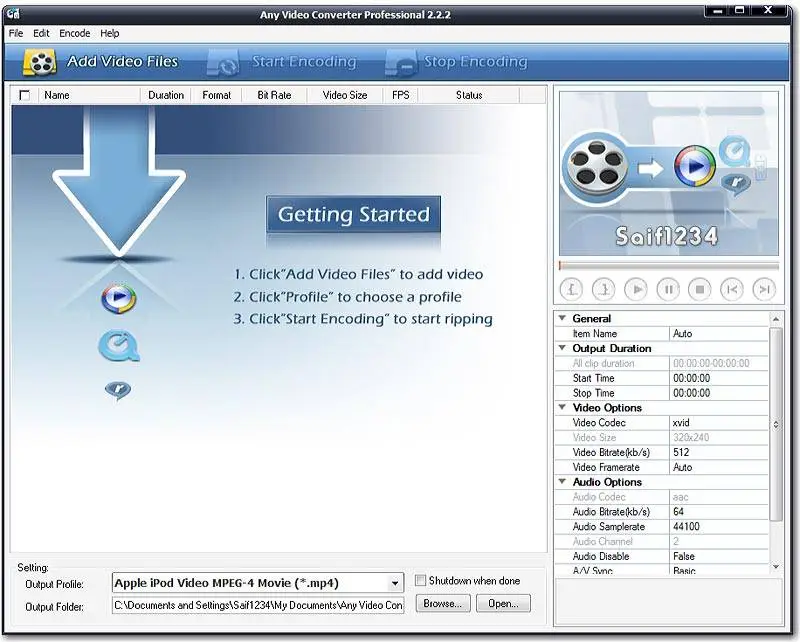Click the app icon in title bar
The width and height of the screenshot is (800, 642).
click(x=14, y=14)
